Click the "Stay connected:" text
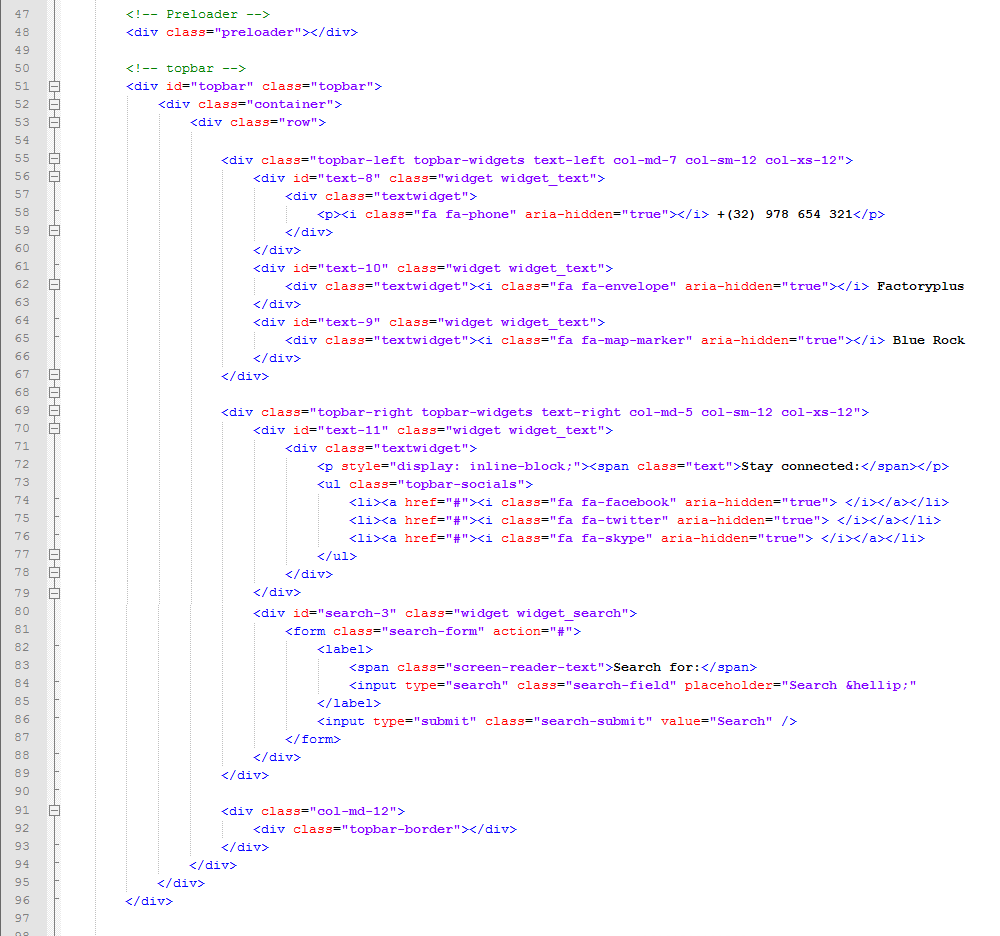1000x936 pixels. click(x=800, y=466)
